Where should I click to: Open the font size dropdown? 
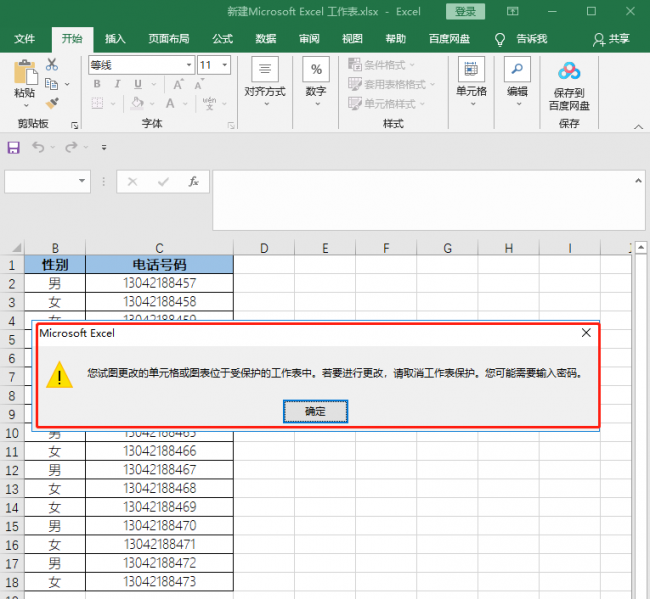click(x=225, y=65)
